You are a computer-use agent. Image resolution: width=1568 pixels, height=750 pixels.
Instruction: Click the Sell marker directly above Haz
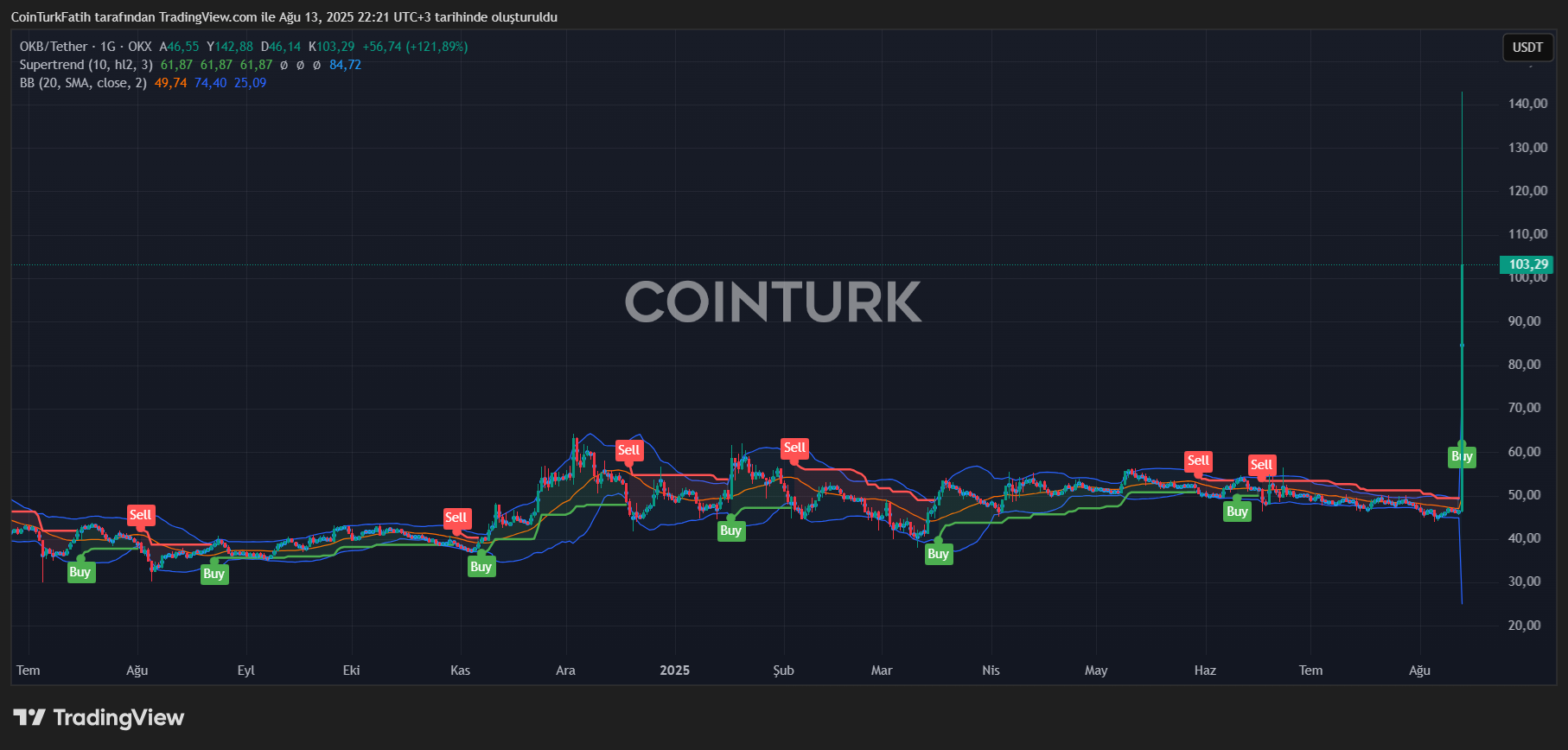tap(1198, 461)
